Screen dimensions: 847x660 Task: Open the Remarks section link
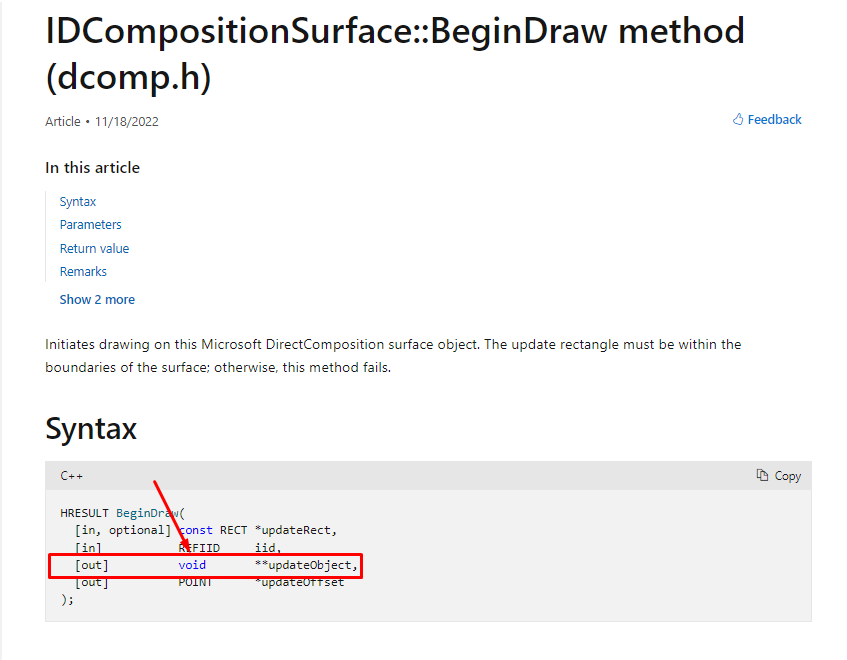83,272
